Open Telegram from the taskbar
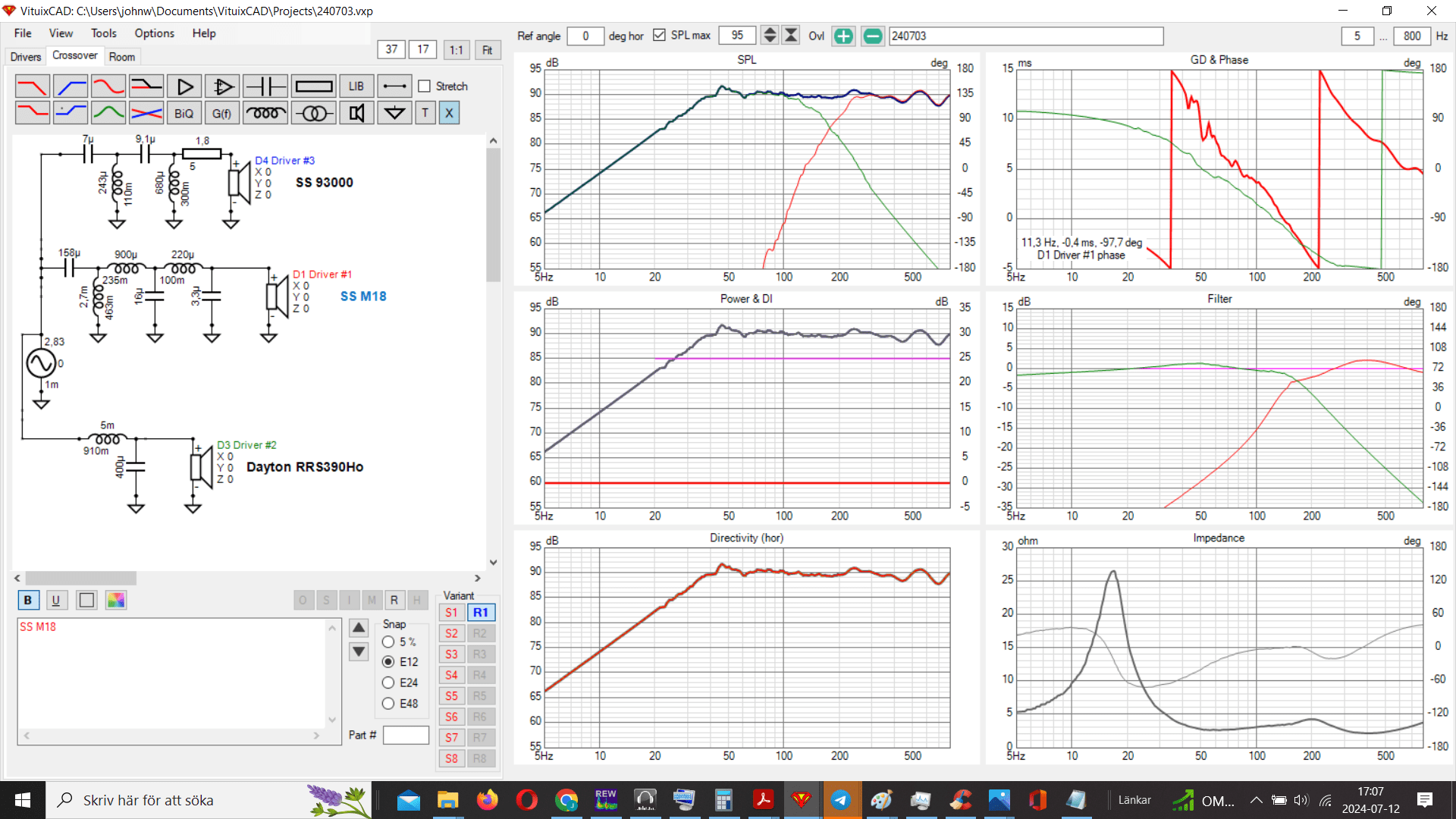The height and width of the screenshot is (819, 1456). 841,800
